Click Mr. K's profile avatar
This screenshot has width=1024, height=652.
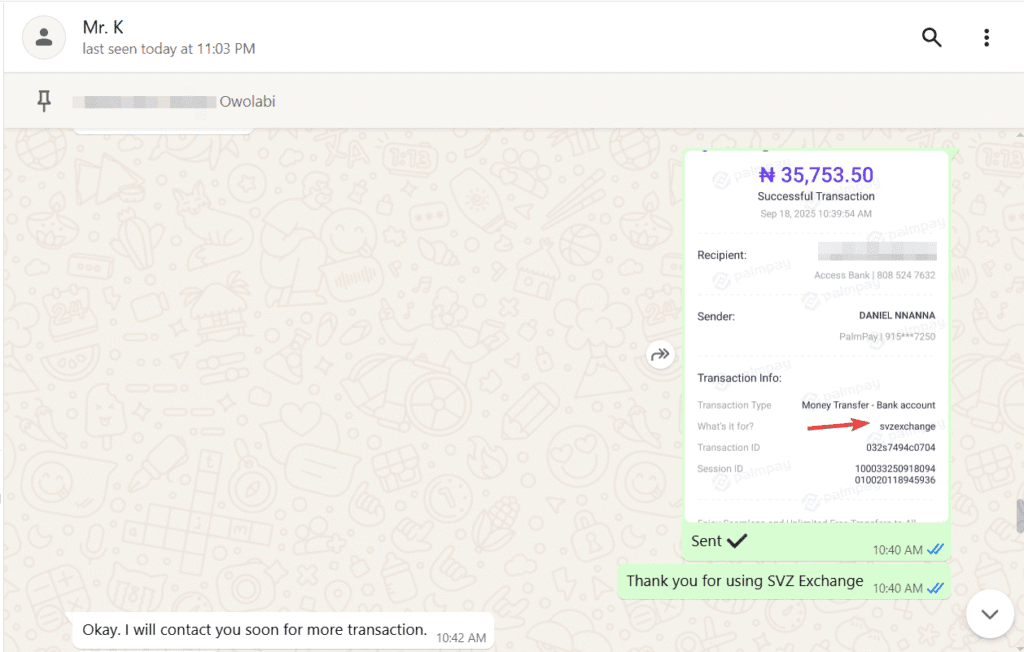(x=44, y=38)
